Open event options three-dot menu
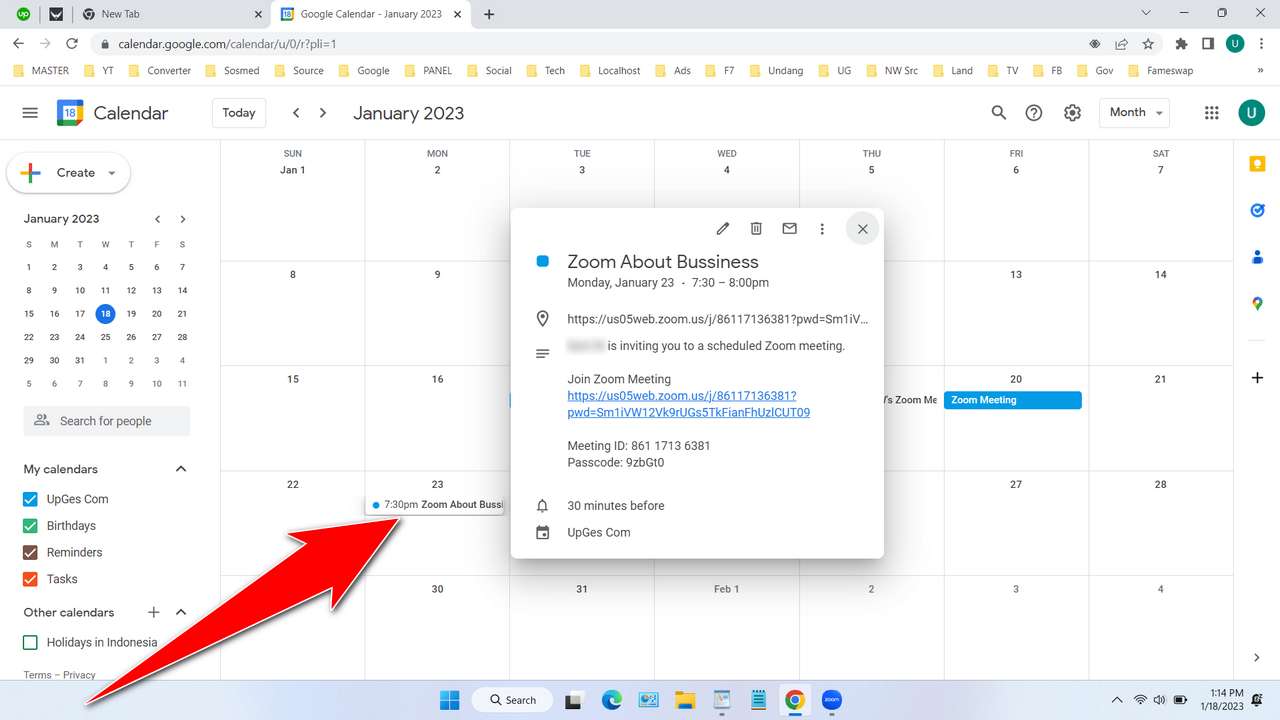Screen dimensions: 1280x720 click(822, 229)
